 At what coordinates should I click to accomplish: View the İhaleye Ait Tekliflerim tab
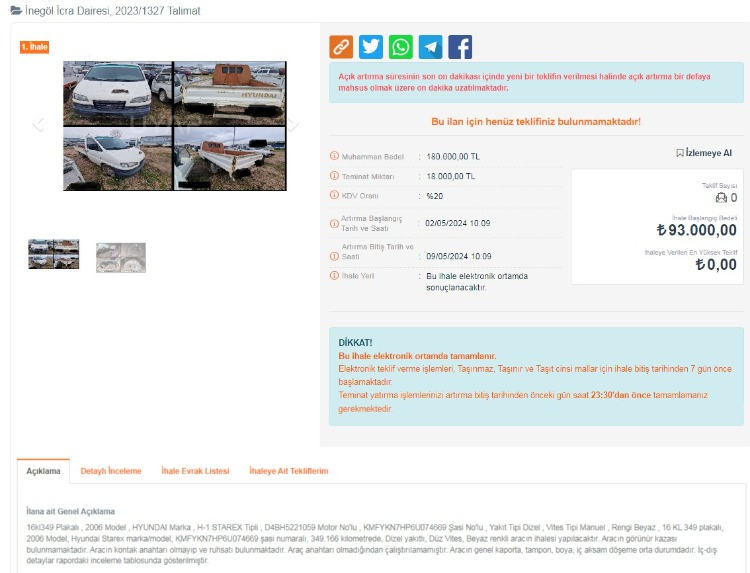pyautogui.click(x=288, y=471)
